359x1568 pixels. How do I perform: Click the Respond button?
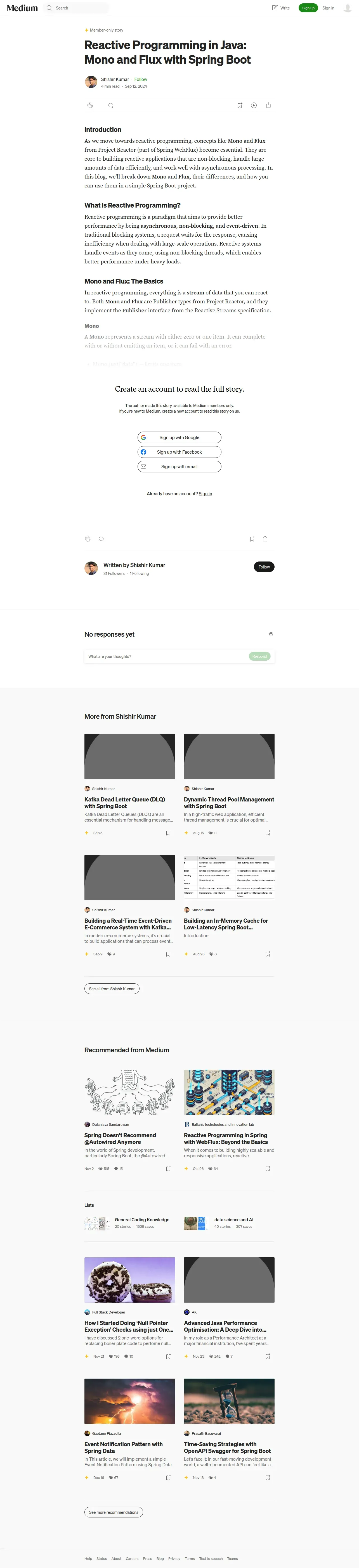coord(260,656)
